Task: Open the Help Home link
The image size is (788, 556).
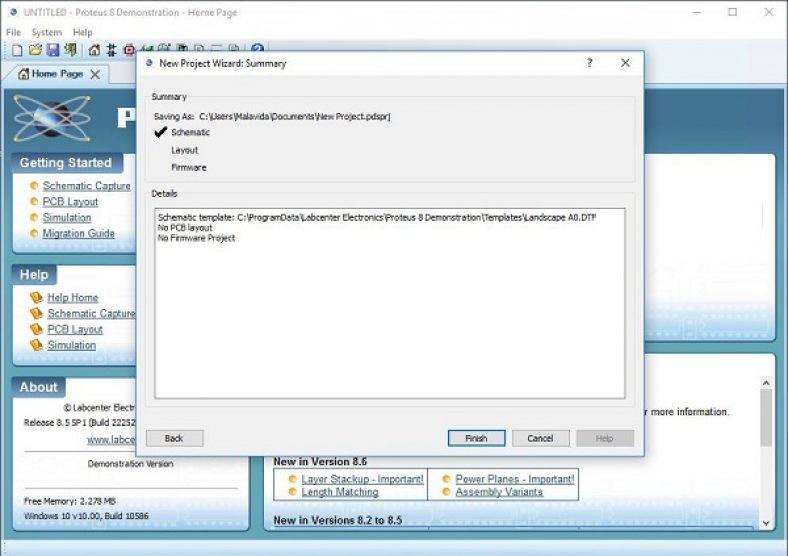Action: pyautogui.click(x=72, y=298)
